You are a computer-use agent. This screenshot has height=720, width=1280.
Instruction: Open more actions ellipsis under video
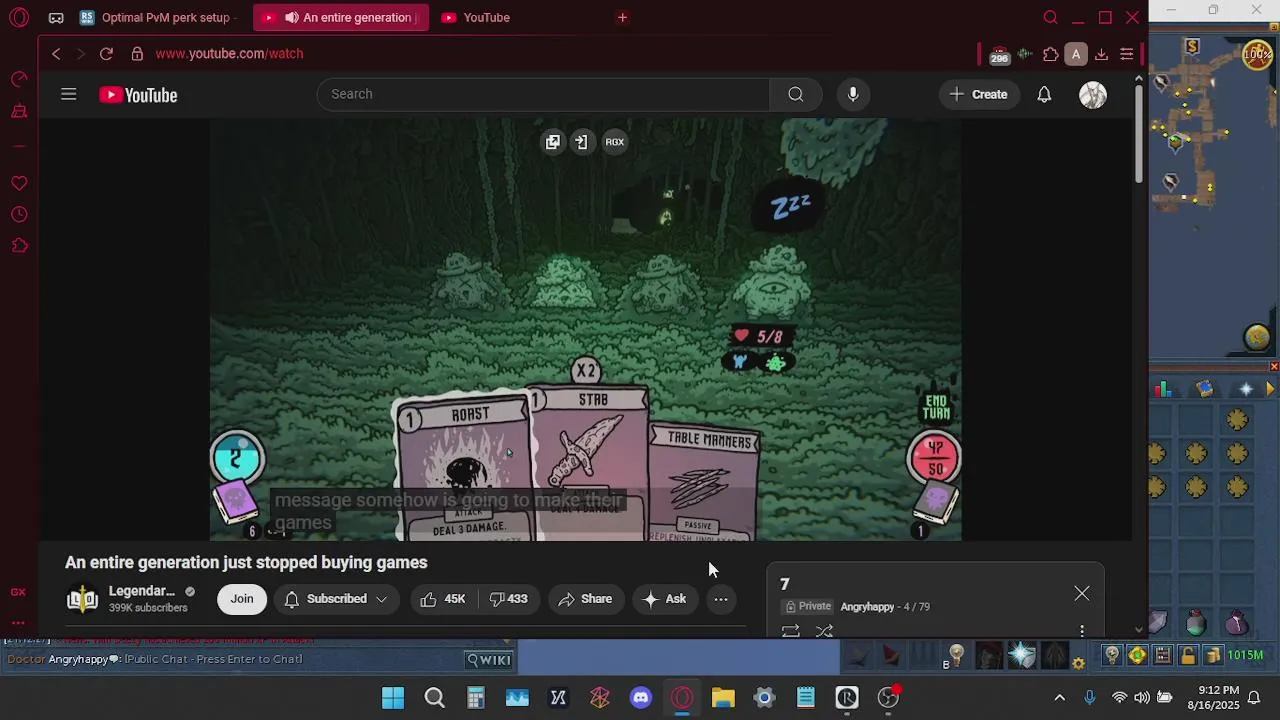pos(720,599)
